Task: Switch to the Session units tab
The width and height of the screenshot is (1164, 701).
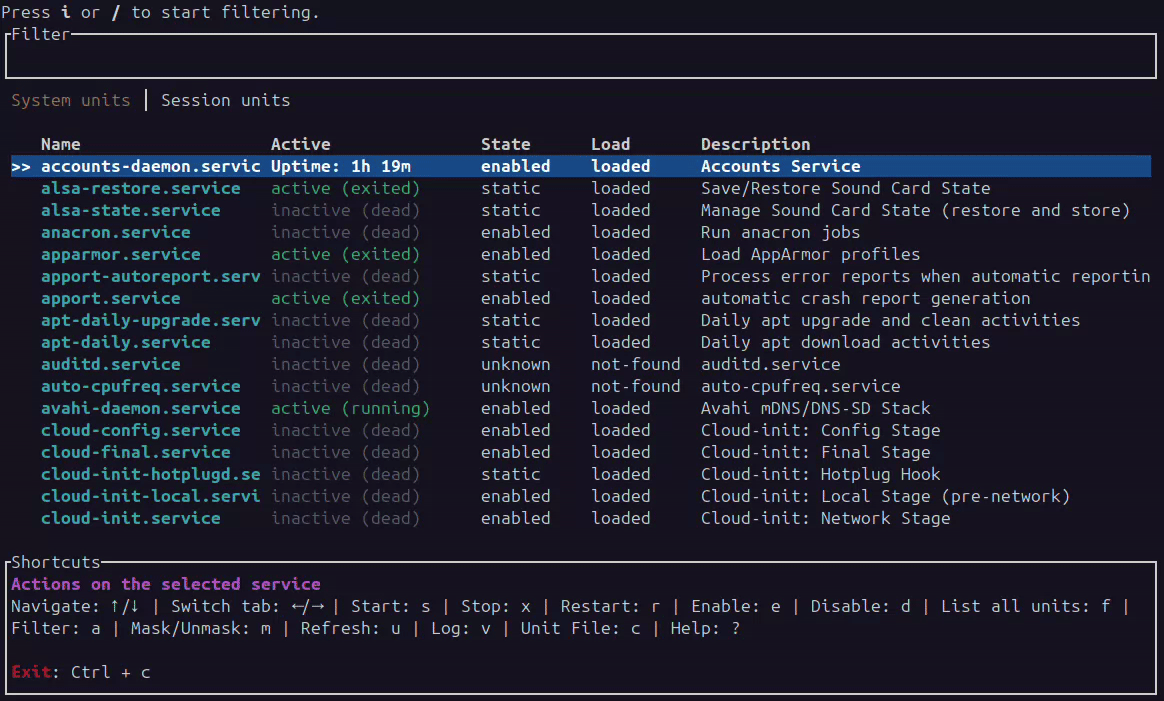Action: click(x=225, y=100)
